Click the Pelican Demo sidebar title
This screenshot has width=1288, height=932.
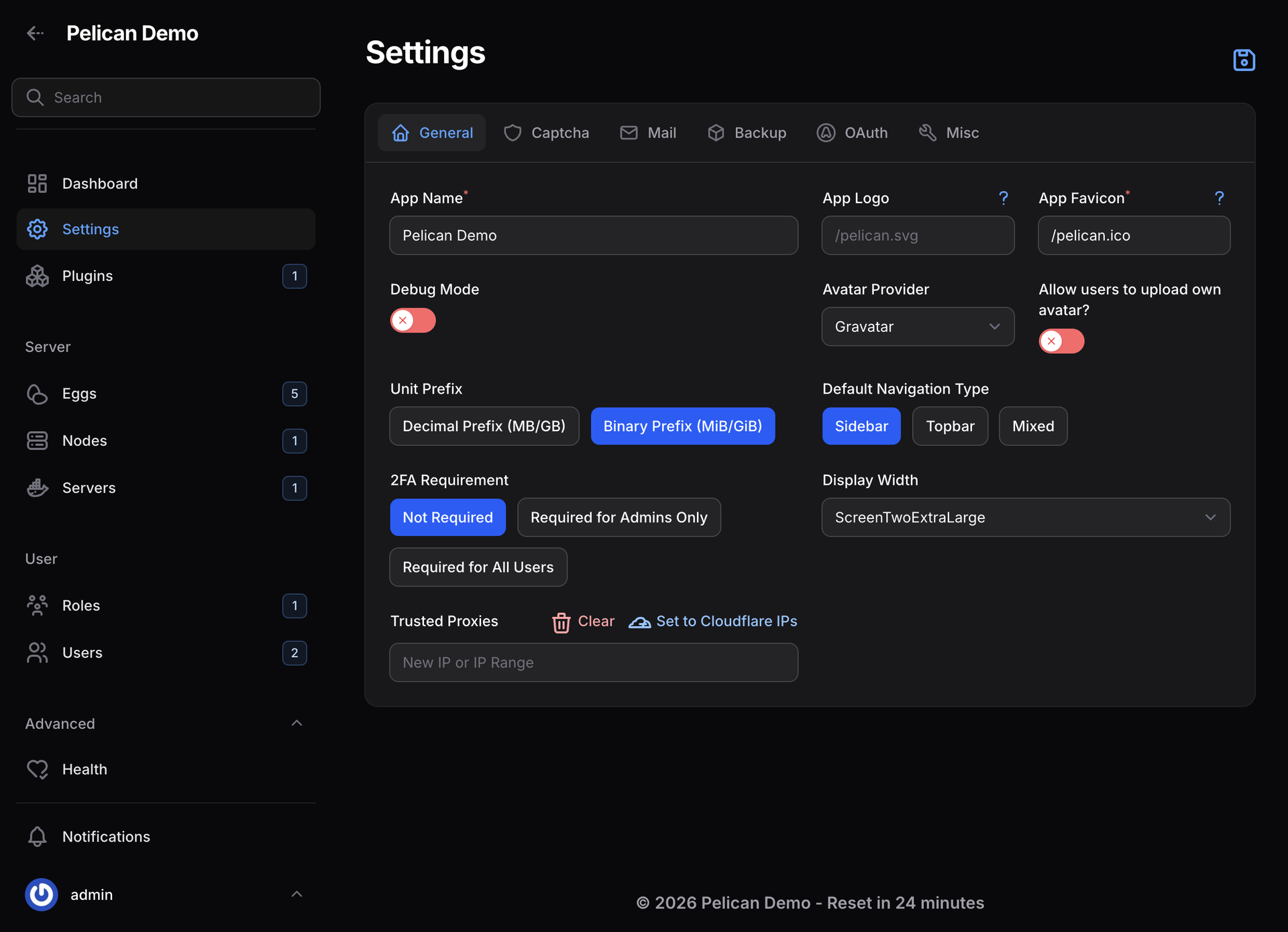[x=132, y=33]
